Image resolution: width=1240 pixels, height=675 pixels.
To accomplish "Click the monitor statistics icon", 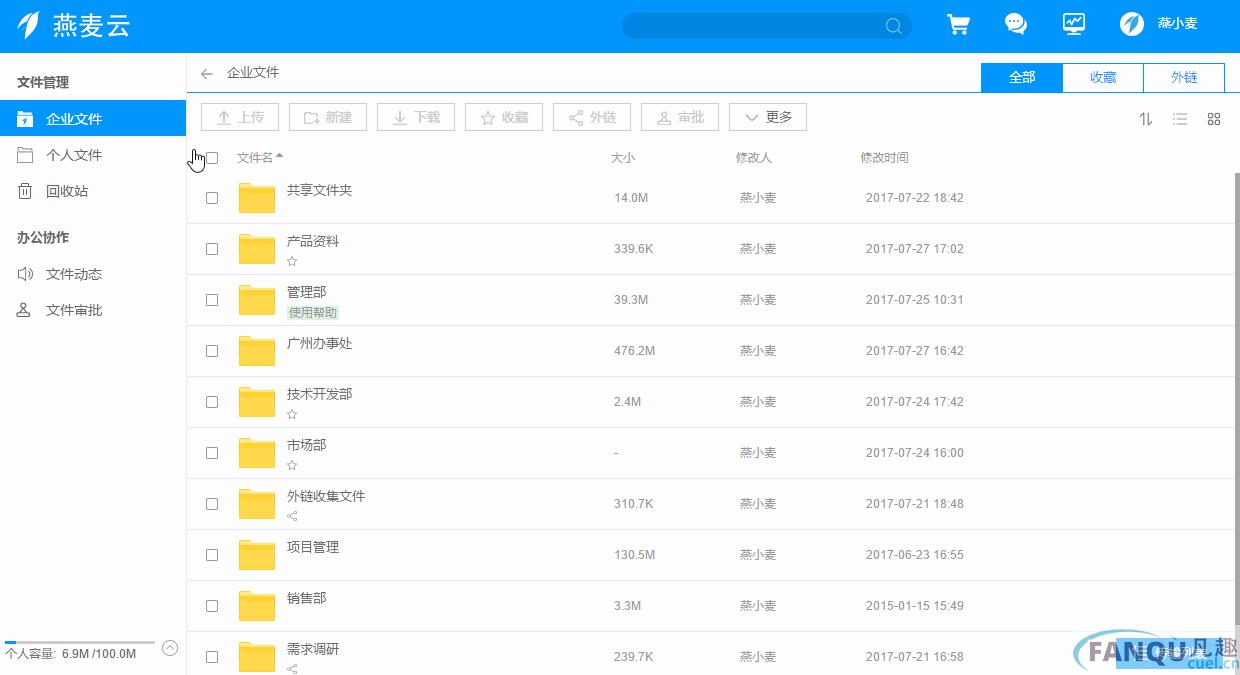I will pos(1074,25).
